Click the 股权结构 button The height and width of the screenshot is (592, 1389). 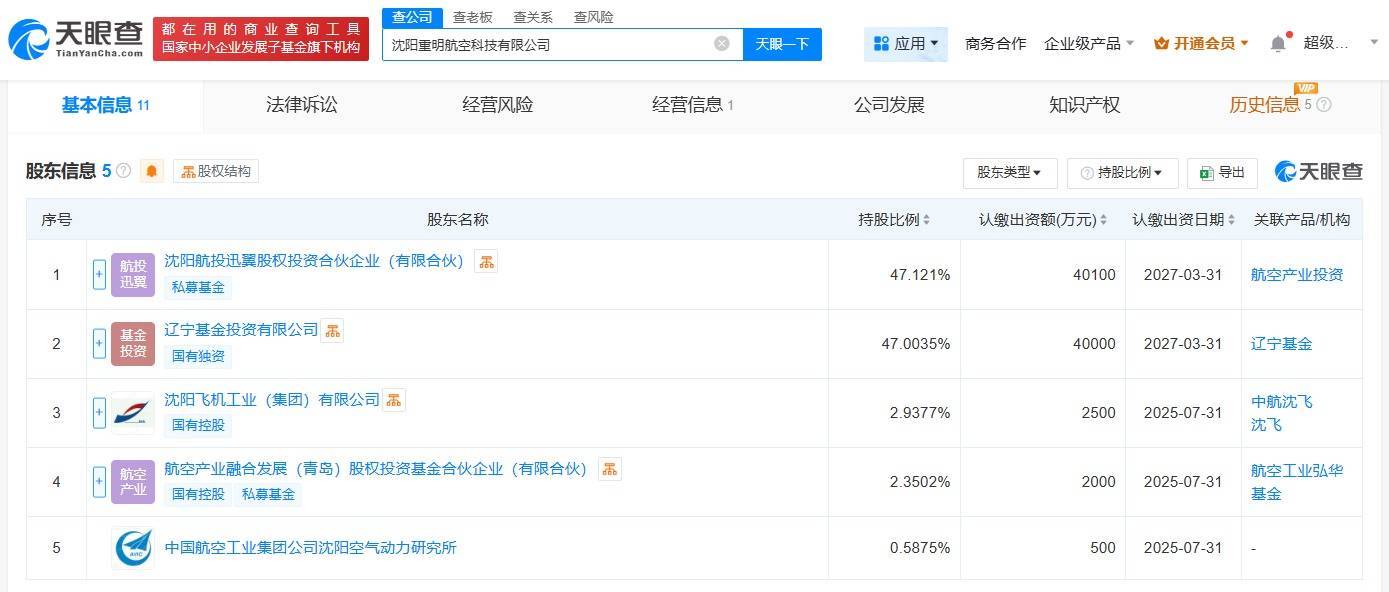[x=216, y=171]
